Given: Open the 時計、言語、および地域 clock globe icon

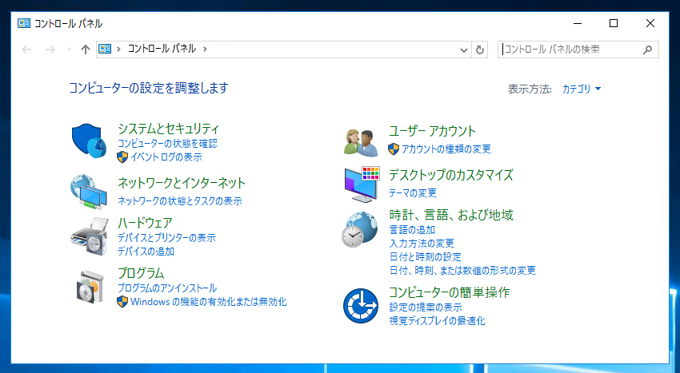Looking at the screenshot, I should (x=360, y=229).
